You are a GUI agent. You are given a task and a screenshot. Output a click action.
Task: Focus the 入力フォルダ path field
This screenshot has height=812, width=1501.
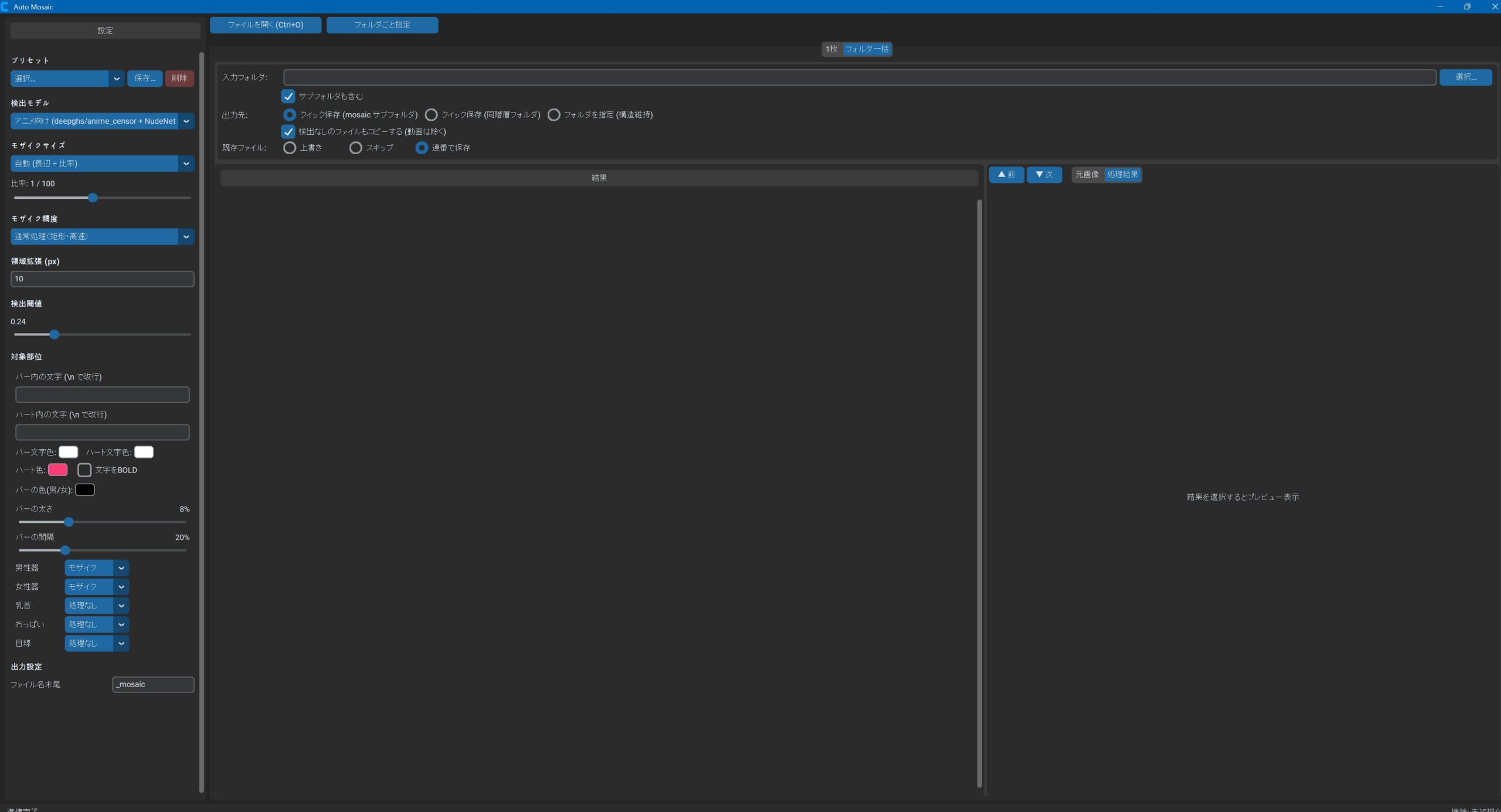coord(860,77)
